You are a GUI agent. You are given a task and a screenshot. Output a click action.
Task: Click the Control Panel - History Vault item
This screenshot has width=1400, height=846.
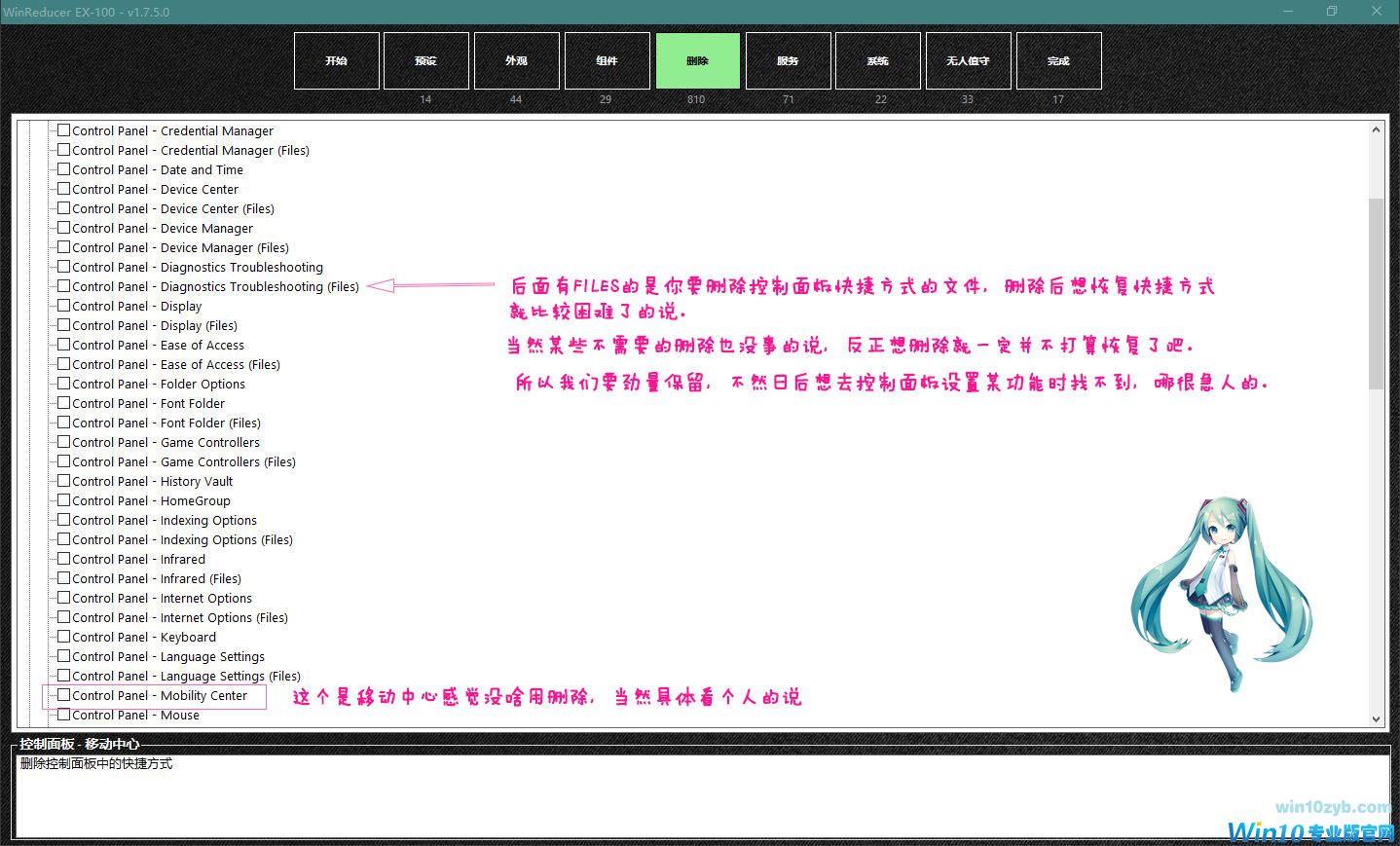153,481
